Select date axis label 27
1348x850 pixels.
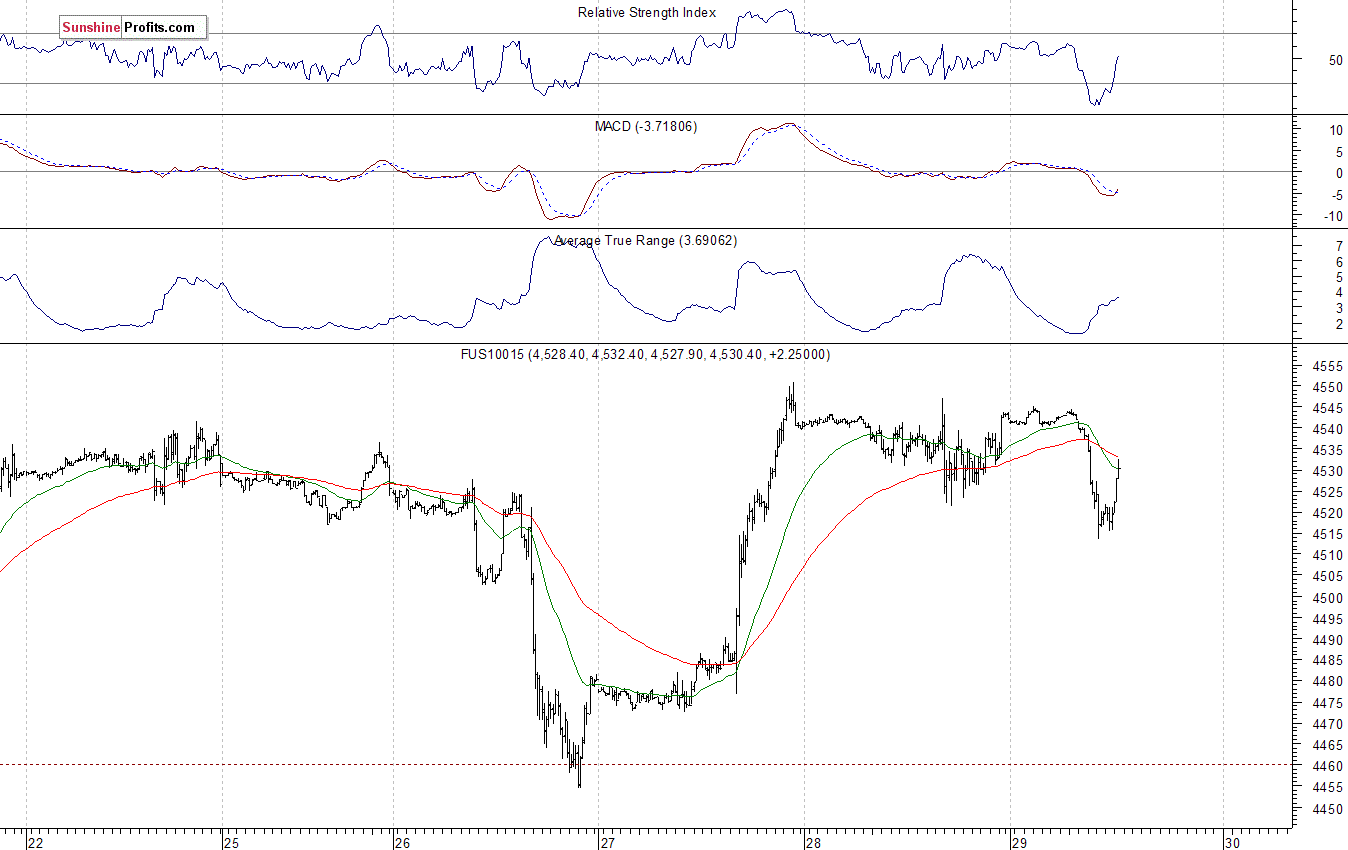tap(608, 843)
